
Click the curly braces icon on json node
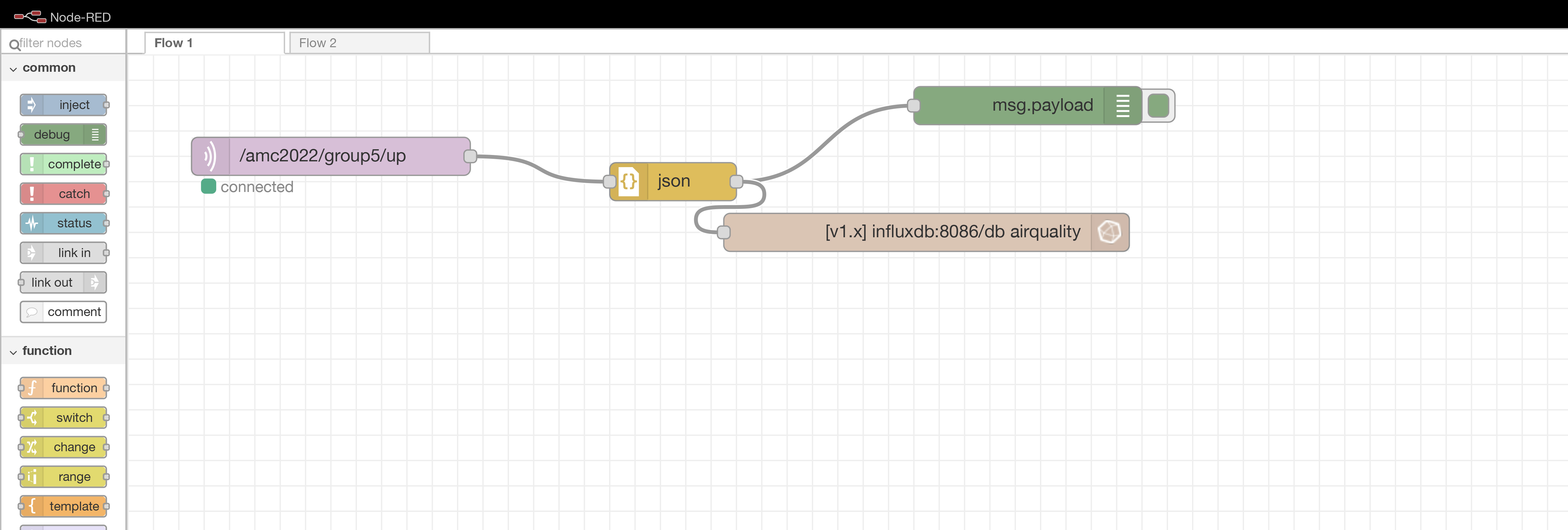pyautogui.click(x=629, y=181)
